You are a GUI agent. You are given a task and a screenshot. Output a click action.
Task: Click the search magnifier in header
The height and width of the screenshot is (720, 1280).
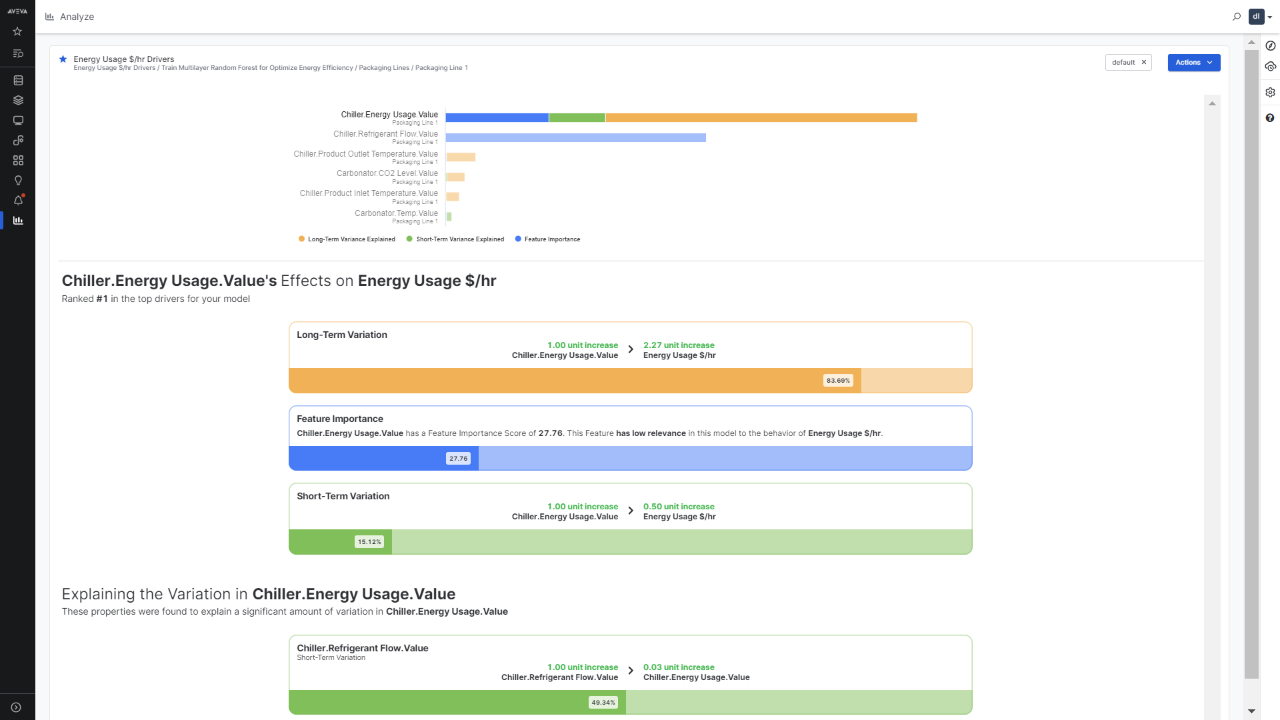1237,17
